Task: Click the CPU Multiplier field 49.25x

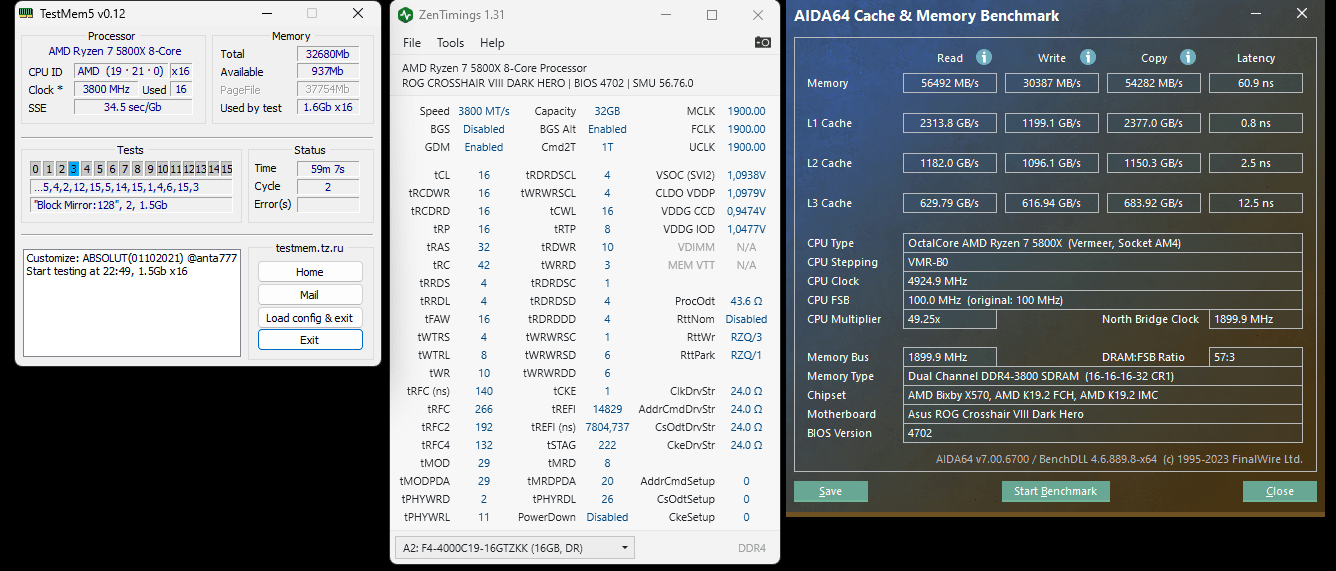Action: click(x=950, y=319)
